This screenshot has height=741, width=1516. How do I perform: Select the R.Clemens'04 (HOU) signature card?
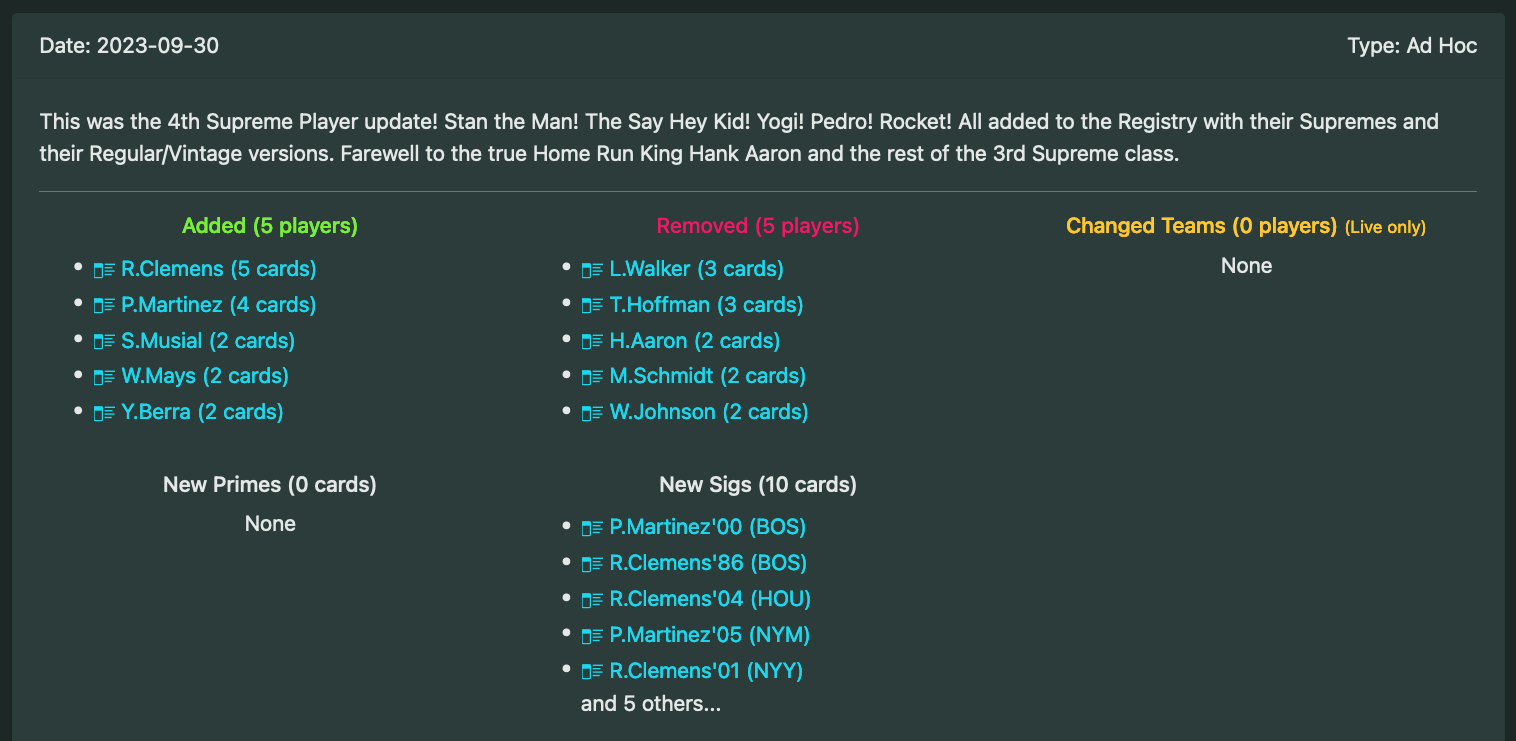(x=711, y=598)
